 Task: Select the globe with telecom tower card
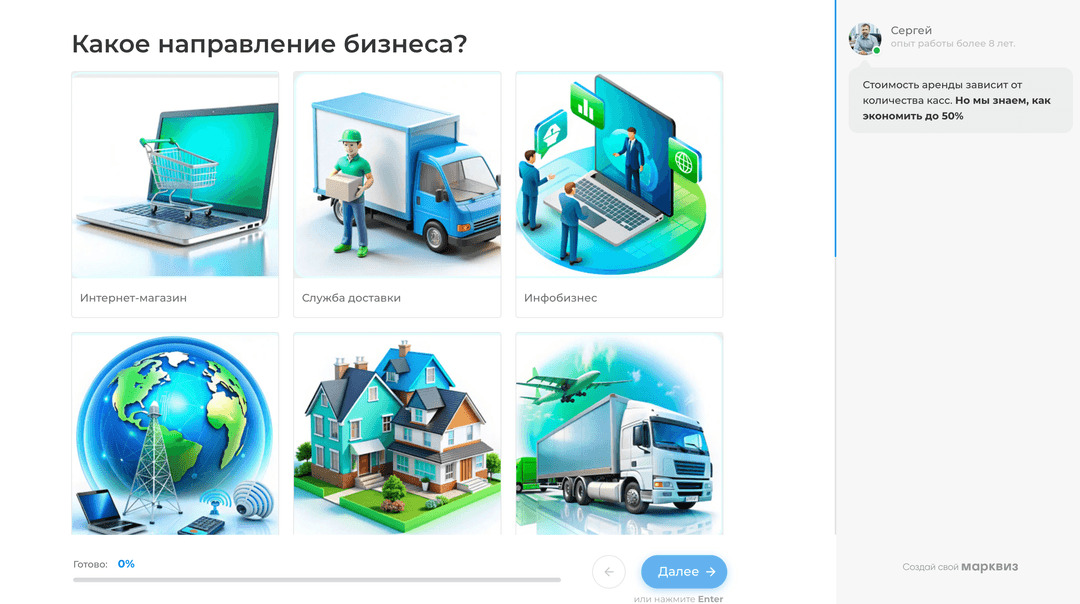tap(175, 435)
